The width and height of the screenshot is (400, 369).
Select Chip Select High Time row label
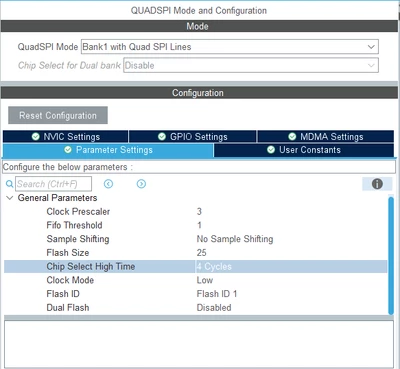click(x=91, y=266)
